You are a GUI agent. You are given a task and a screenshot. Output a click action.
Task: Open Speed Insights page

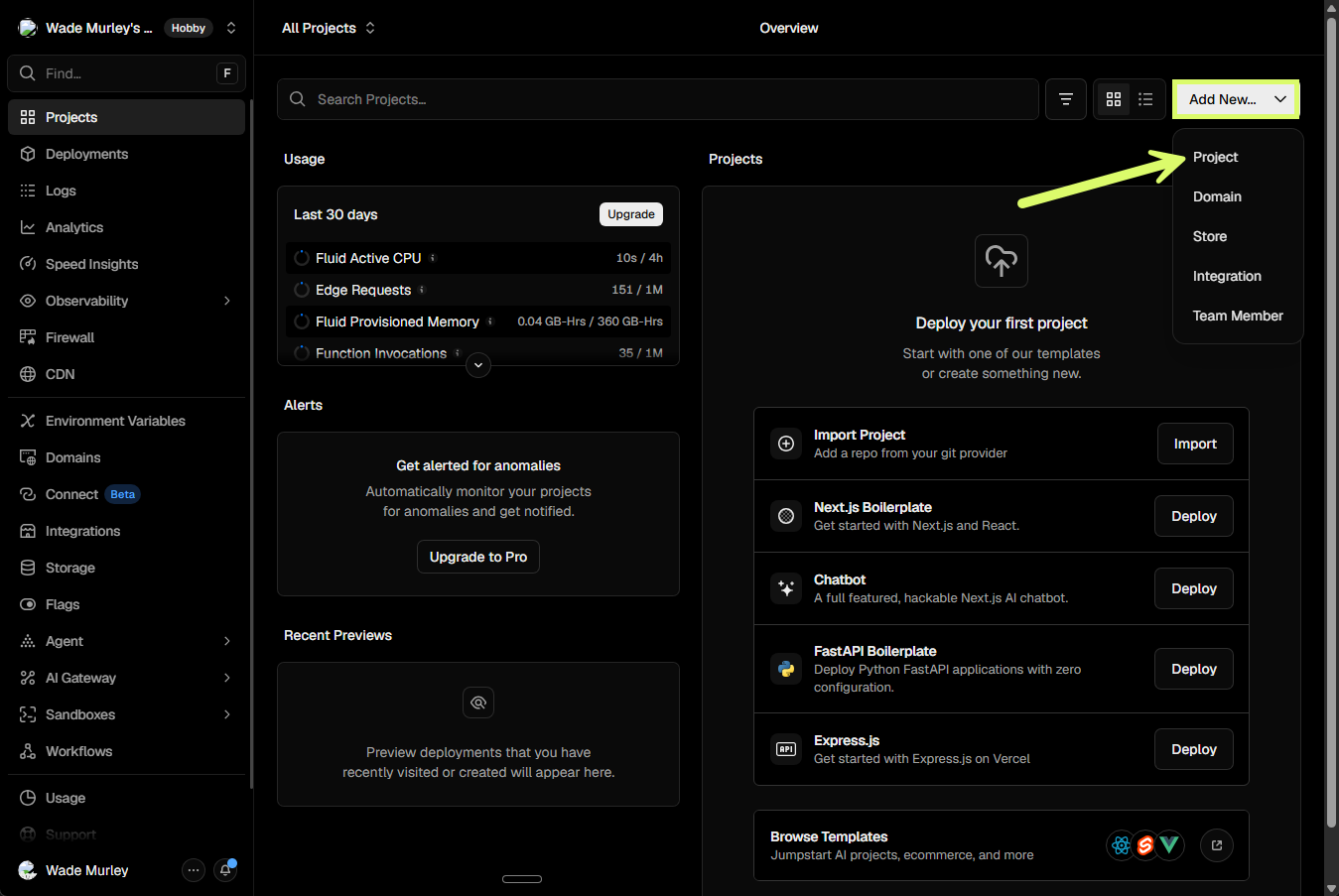tap(126, 264)
